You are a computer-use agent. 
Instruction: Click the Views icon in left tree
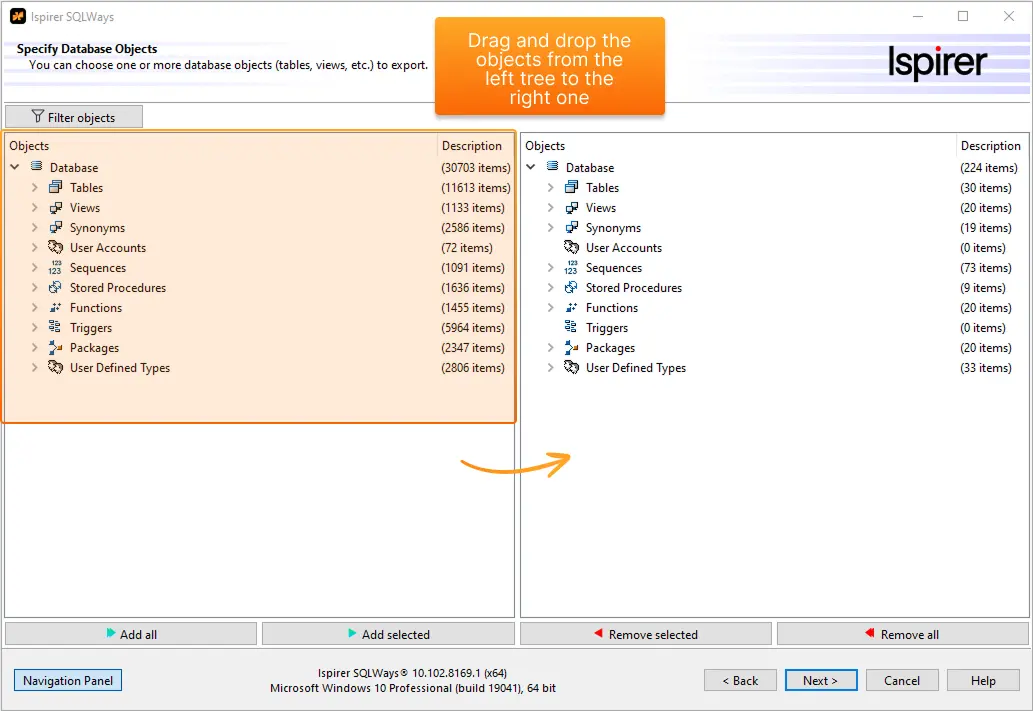(55, 208)
